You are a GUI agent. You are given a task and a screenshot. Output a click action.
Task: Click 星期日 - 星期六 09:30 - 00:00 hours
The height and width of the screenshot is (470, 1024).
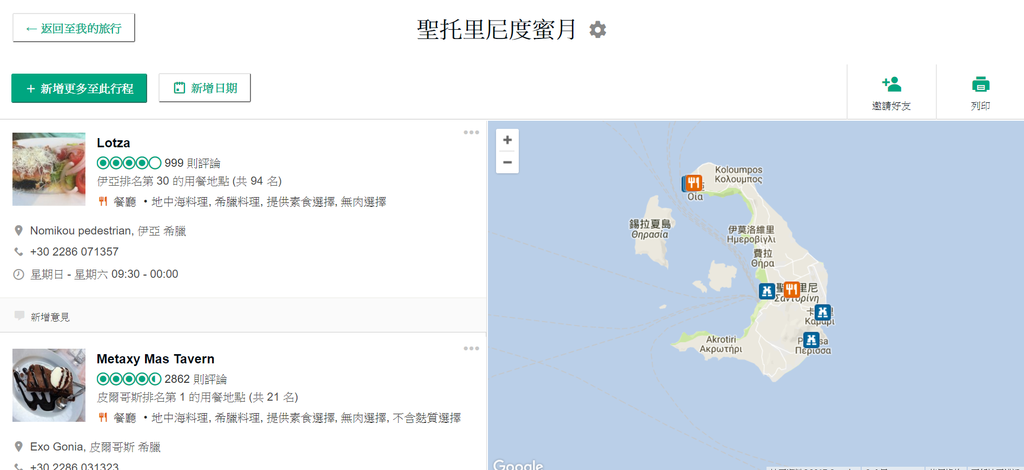104,274
